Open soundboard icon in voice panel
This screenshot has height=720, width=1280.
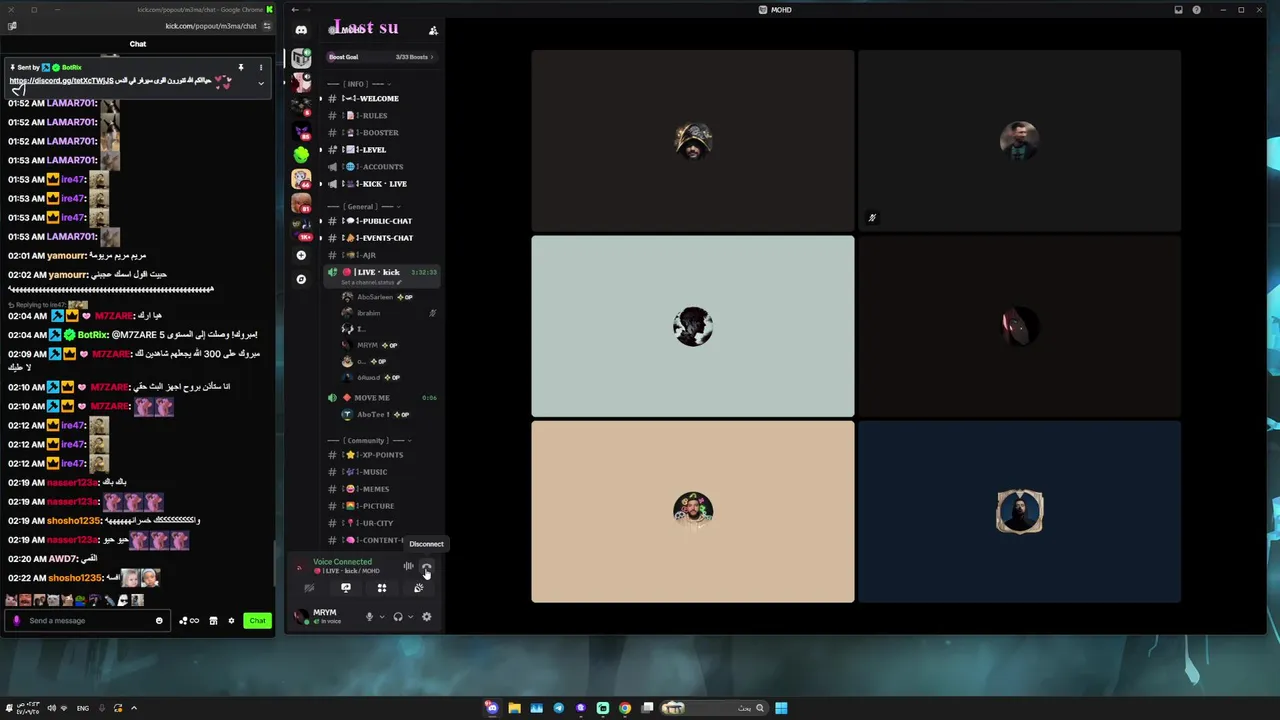pyautogui.click(x=418, y=588)
